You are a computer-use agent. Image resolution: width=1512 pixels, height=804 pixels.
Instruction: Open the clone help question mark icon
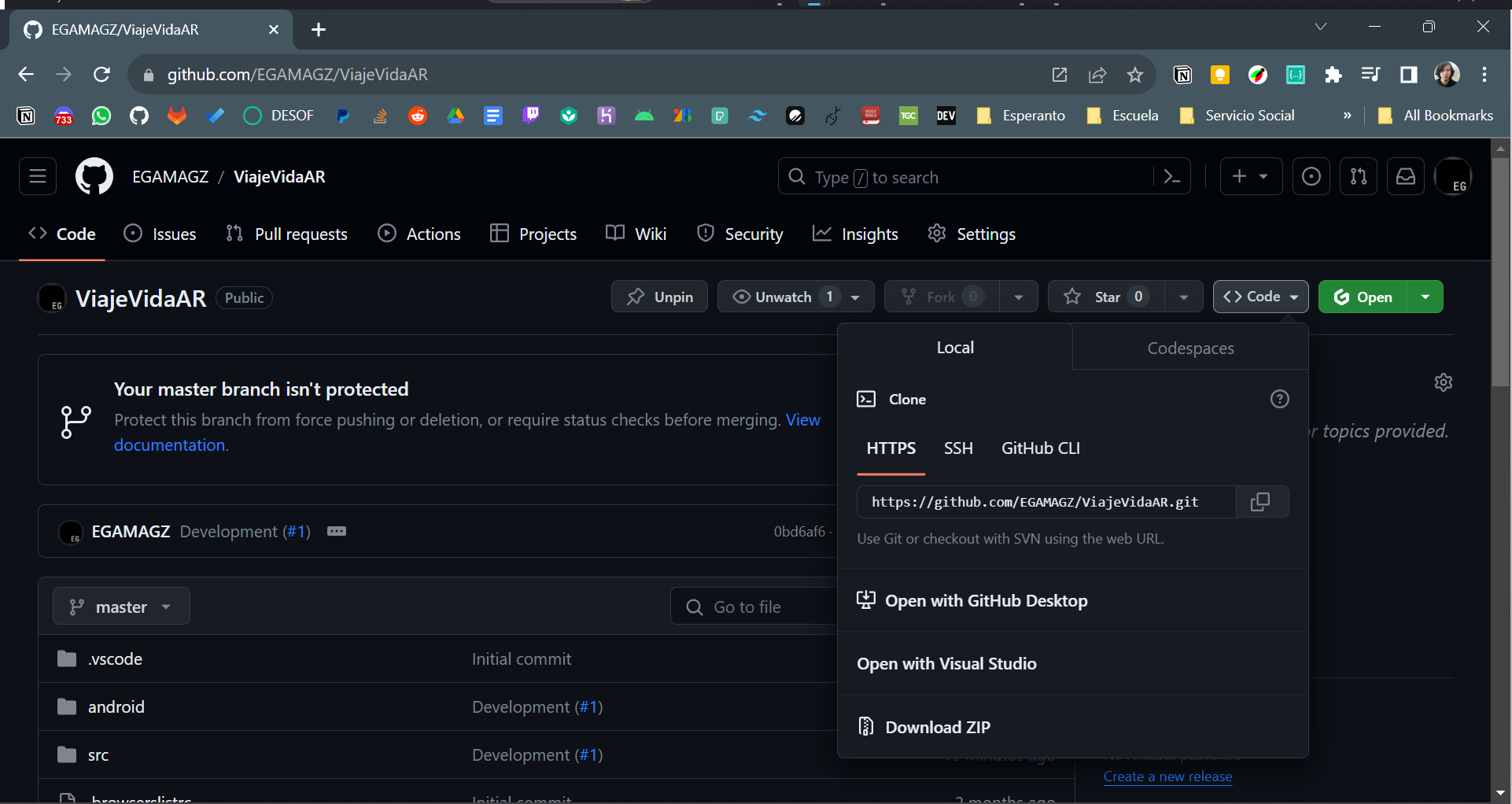click(x=1280, y=399)
